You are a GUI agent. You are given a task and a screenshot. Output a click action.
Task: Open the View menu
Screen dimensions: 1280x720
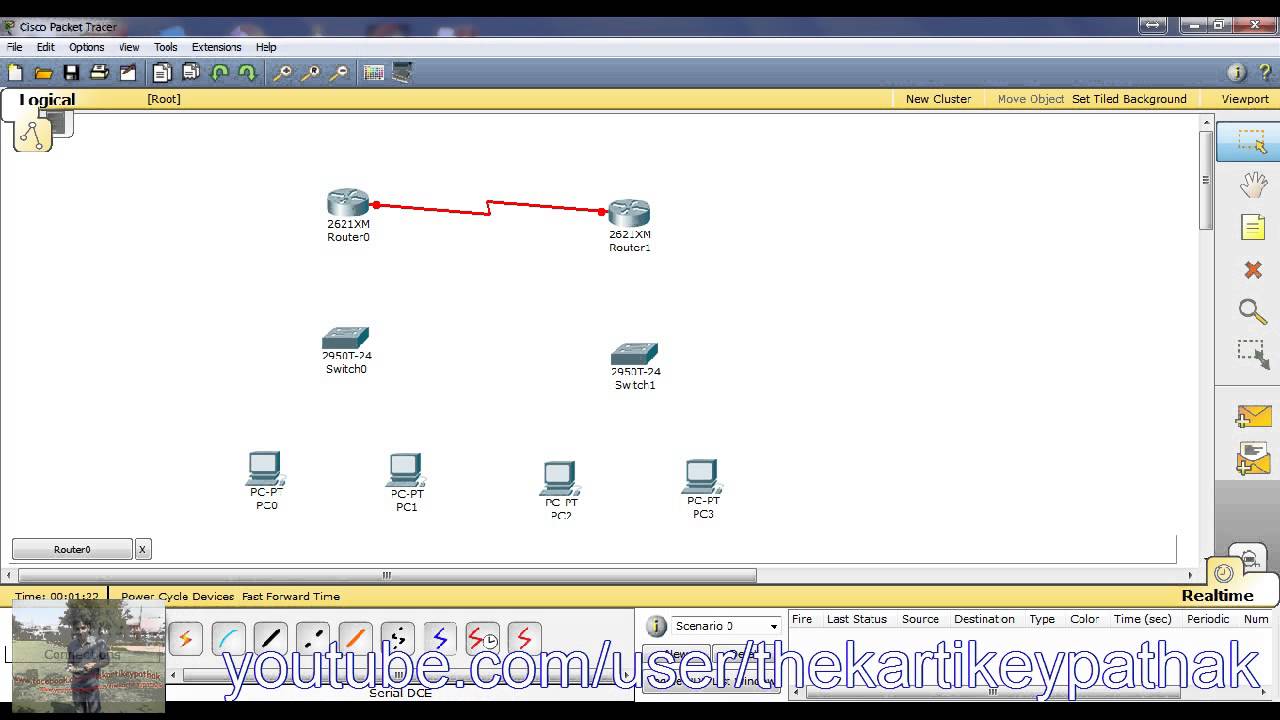[x=129, y=47]
